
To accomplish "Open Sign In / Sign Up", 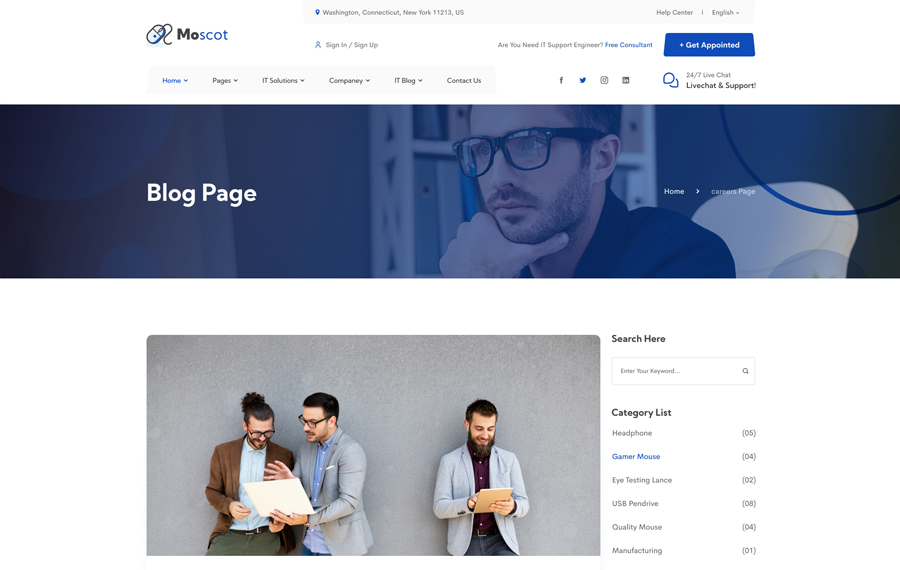I will (351, 45).
